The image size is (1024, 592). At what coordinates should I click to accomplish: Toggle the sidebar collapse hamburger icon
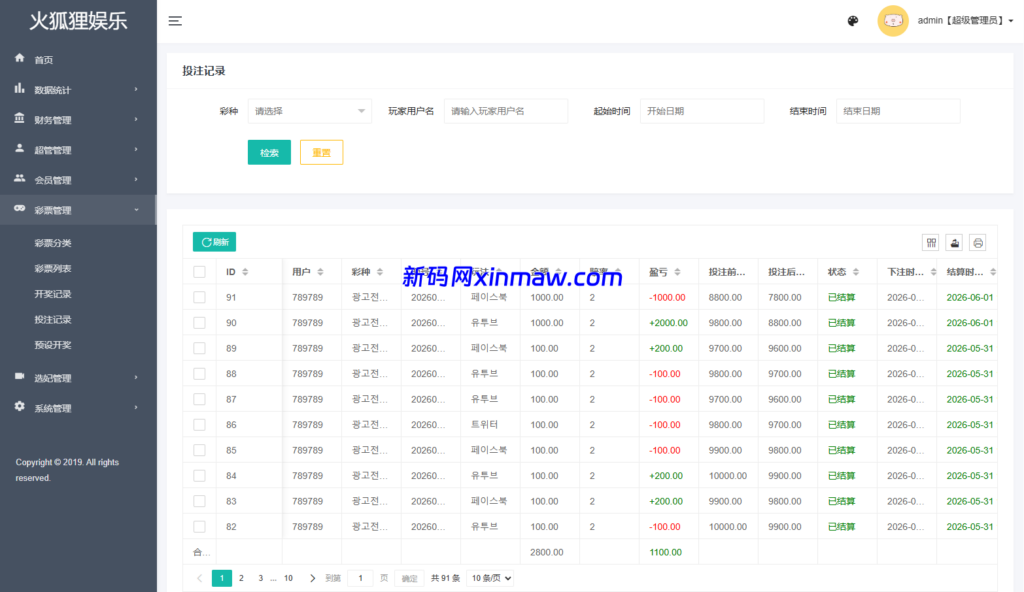pos(175,21)
